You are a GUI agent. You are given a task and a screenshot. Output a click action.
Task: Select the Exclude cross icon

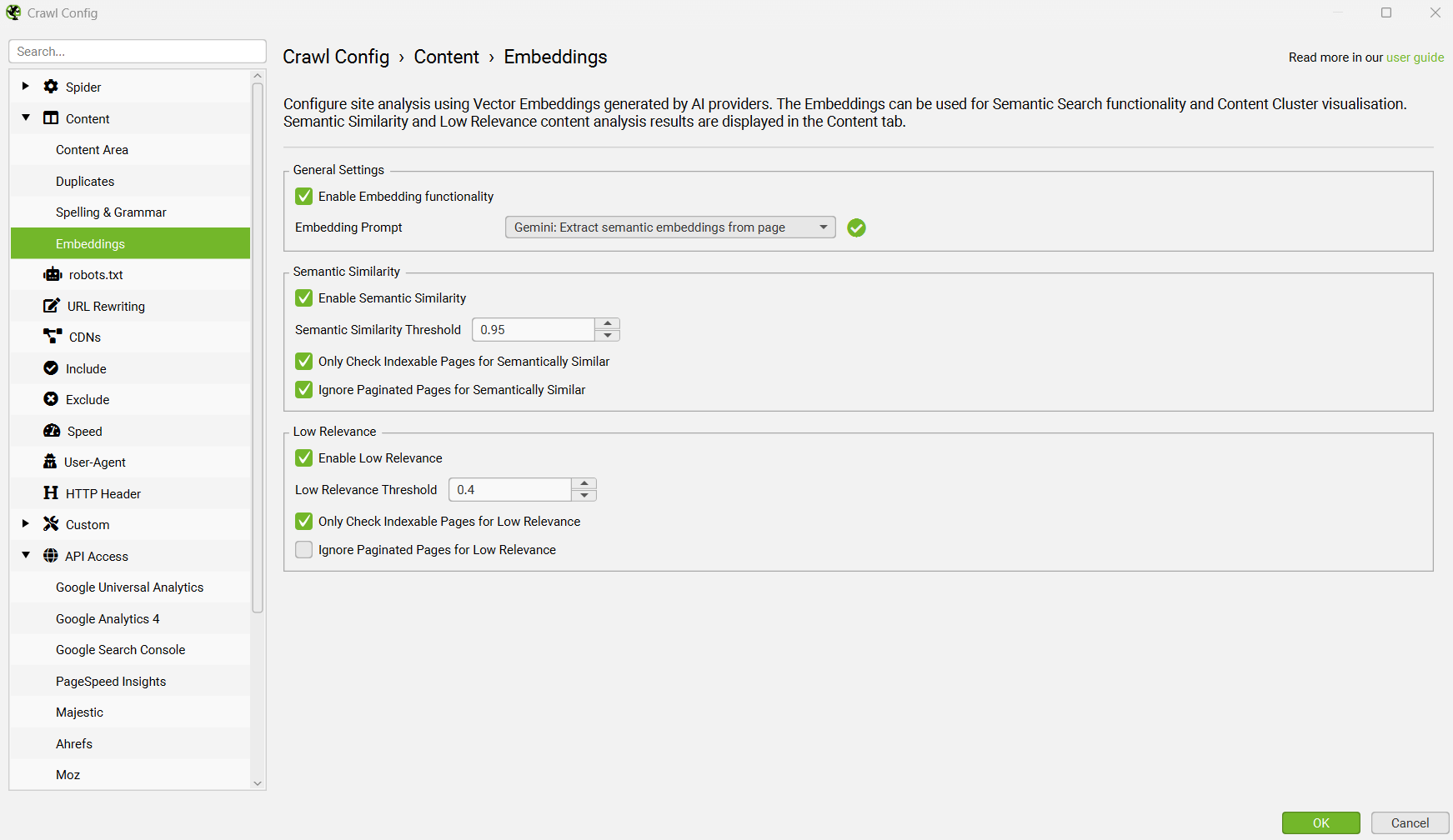pos(51,399)
